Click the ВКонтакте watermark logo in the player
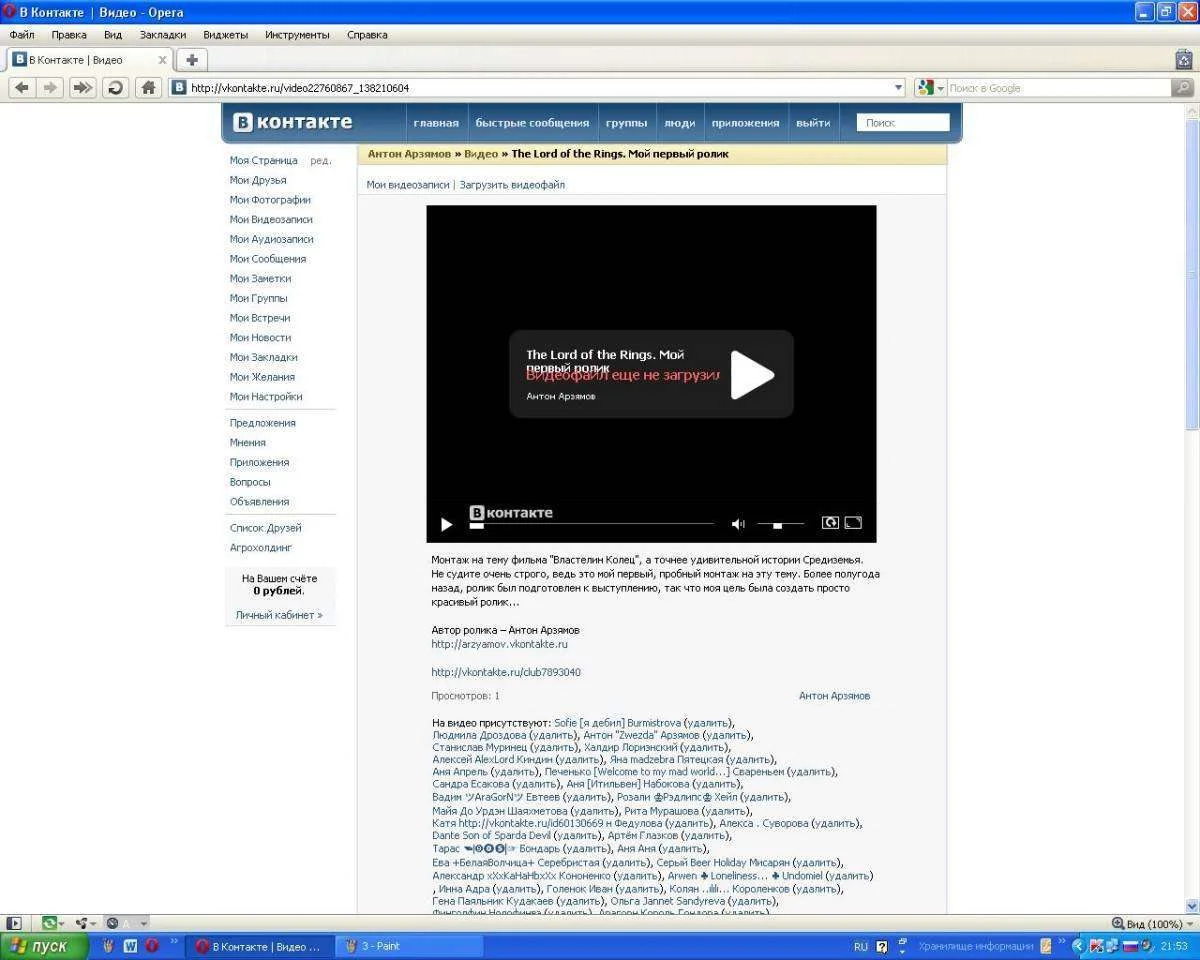The image size is (1200, 960). click(x=511, y=512)
